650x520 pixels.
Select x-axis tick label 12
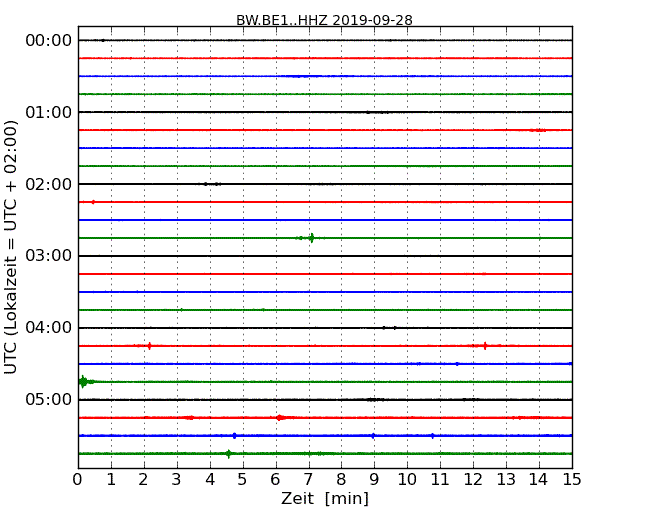coord(473,479)
